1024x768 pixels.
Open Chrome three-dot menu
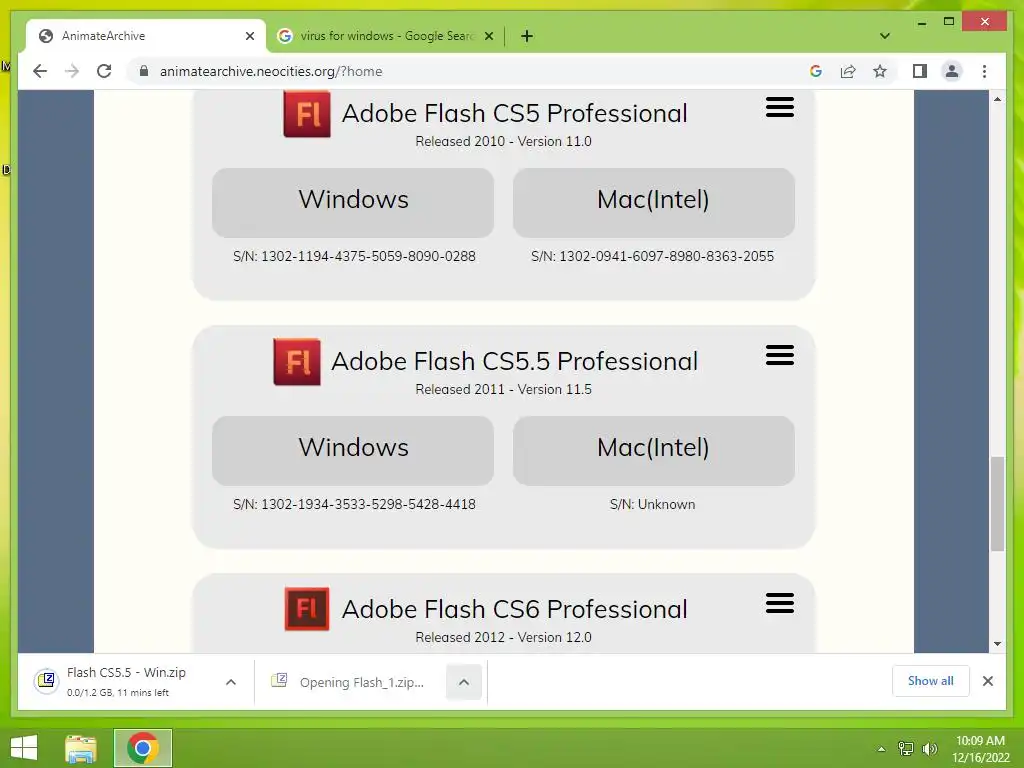(x=984, y=71)
